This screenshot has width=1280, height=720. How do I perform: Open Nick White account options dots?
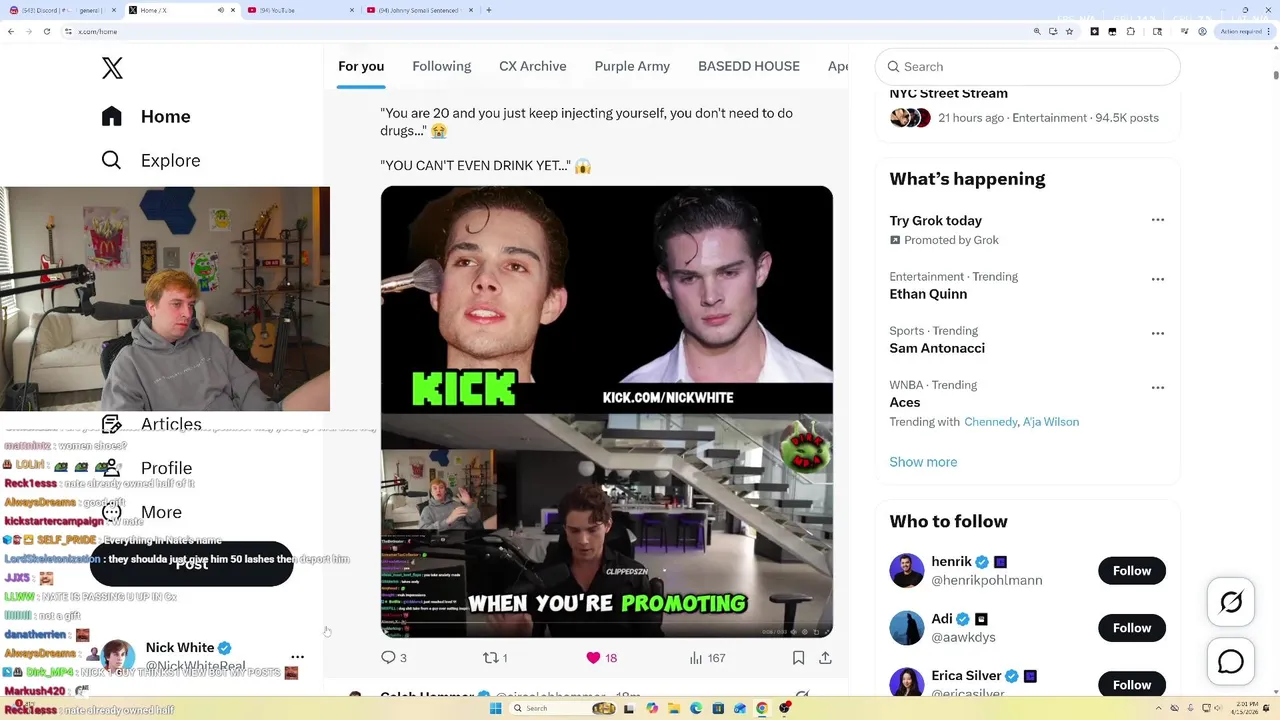[297, 657]
